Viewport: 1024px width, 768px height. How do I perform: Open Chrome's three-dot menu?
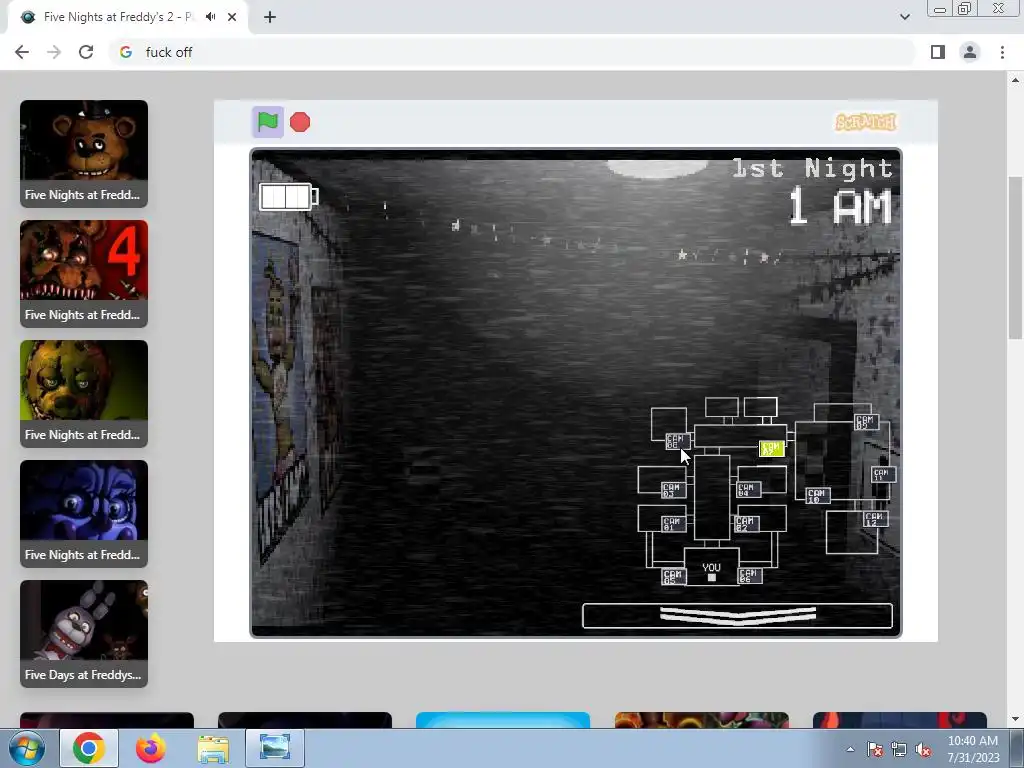(x=1002, y=52)
